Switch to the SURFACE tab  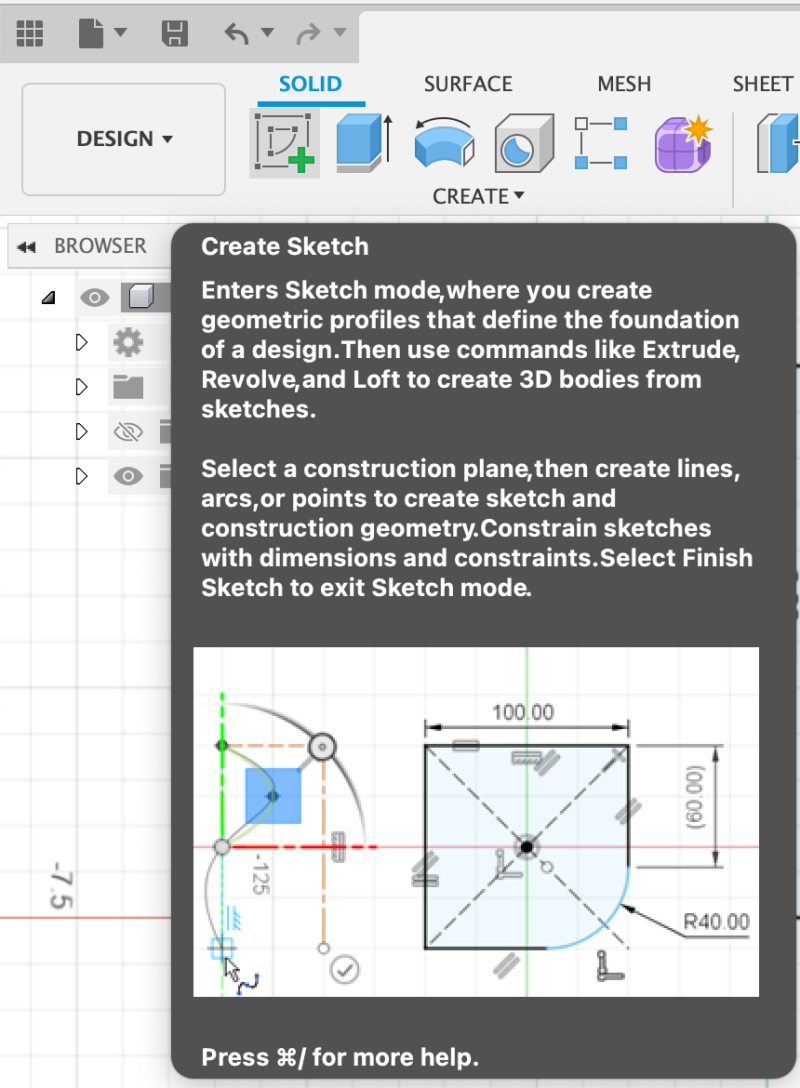click(x=468, y=84)
